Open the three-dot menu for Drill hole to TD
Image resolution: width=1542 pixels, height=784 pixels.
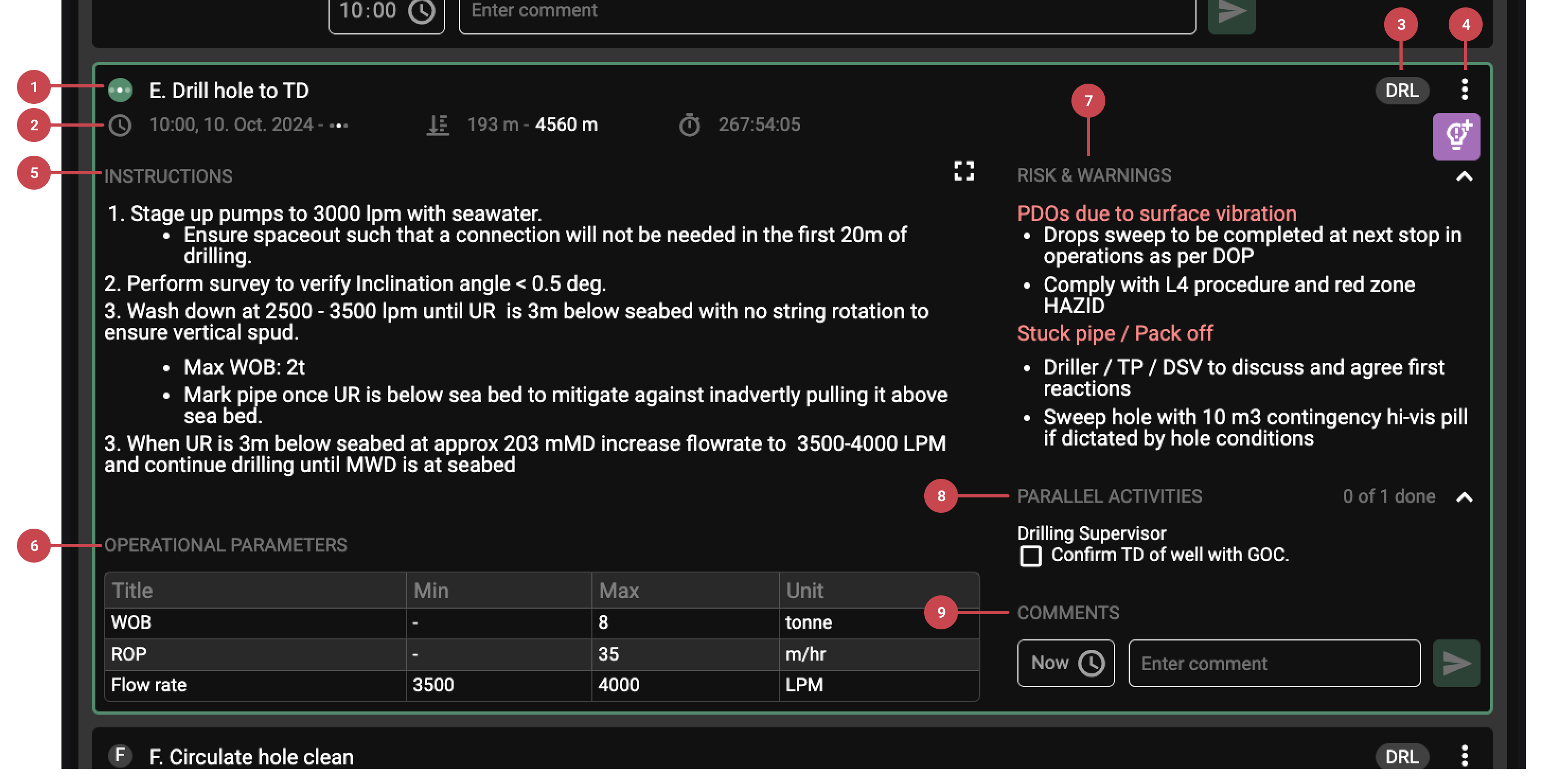click(x=1464, y=90)
